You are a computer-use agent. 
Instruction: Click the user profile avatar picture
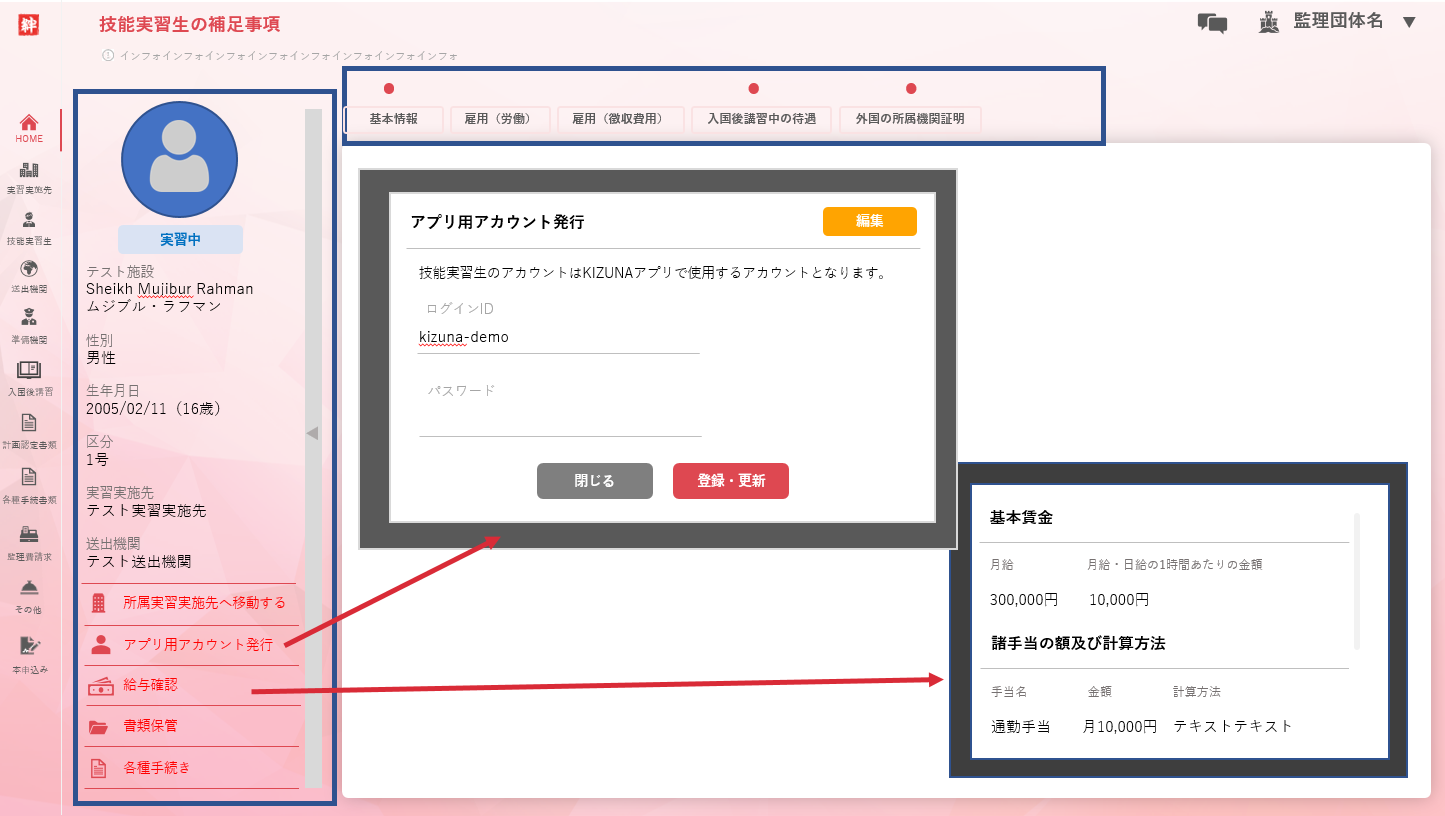tap(179, 159)
